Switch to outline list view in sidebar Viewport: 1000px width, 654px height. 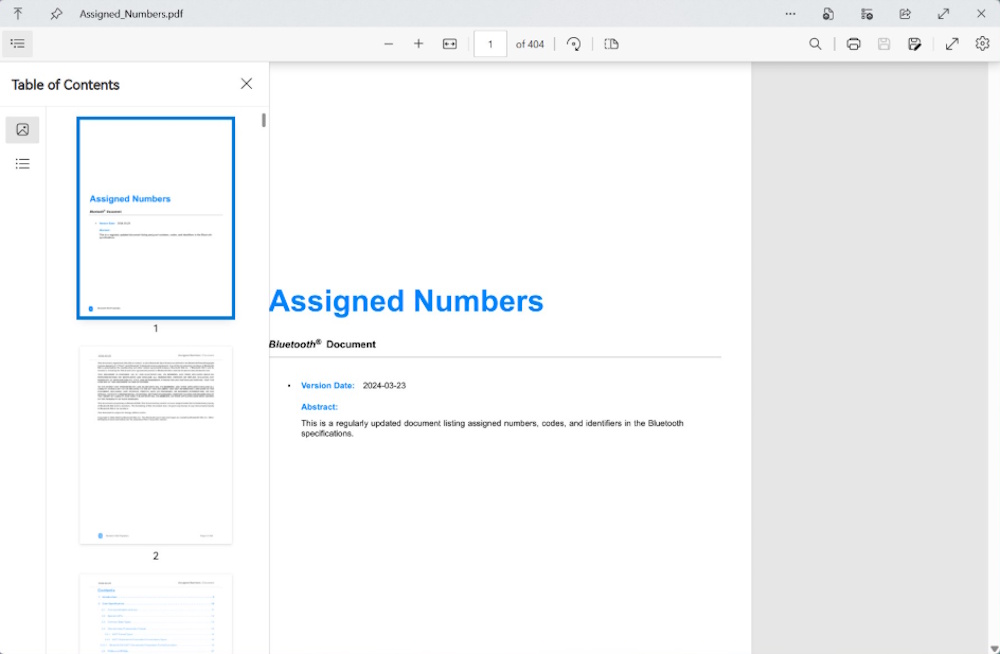pyautogui.click(x=22, y=164)
